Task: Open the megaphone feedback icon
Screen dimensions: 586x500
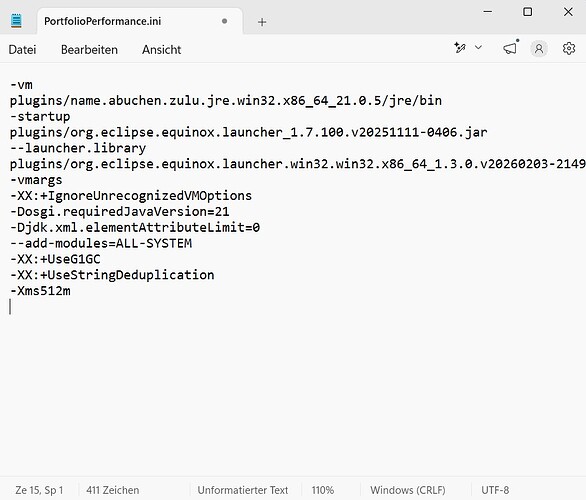Action: click(x=510, y=48)
